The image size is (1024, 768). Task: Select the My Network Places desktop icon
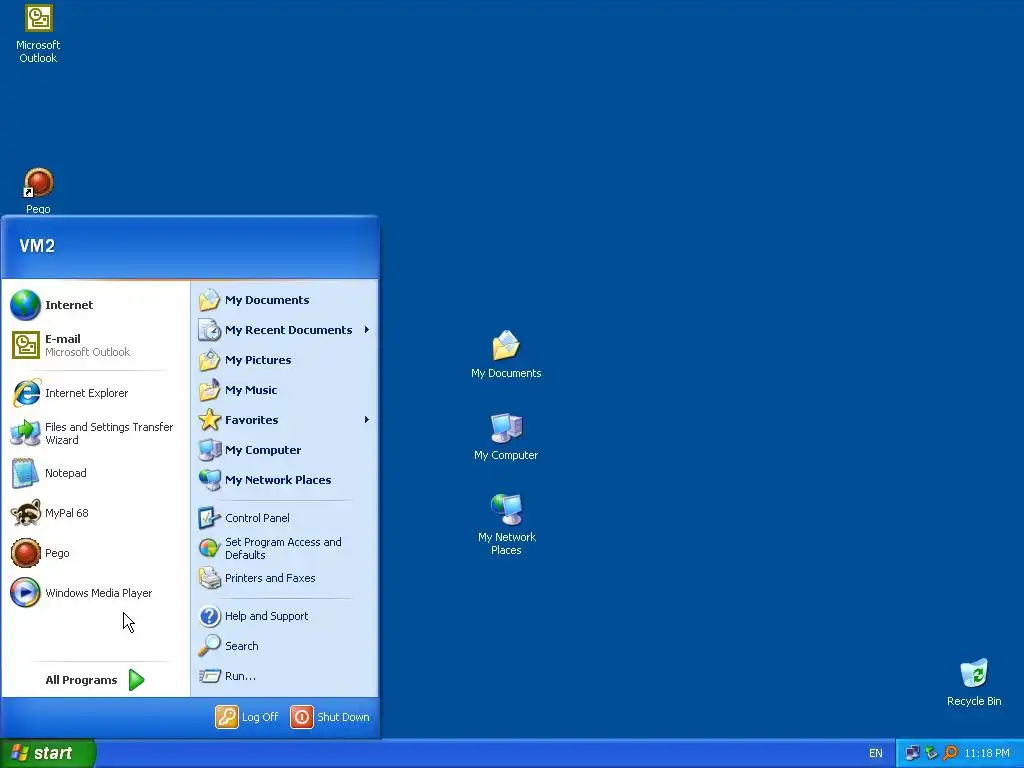[x=506, y=510]
